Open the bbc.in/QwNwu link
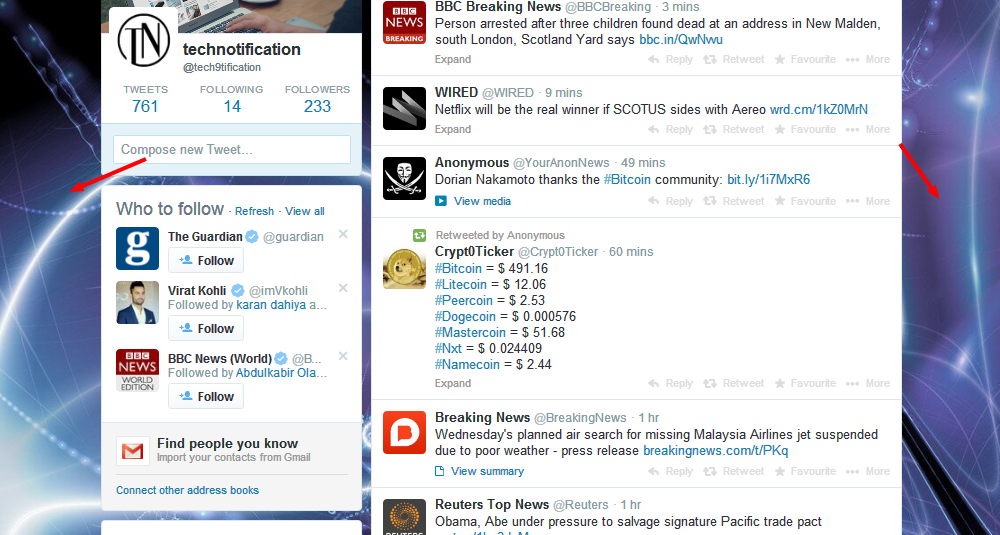 tap(681, 40)
